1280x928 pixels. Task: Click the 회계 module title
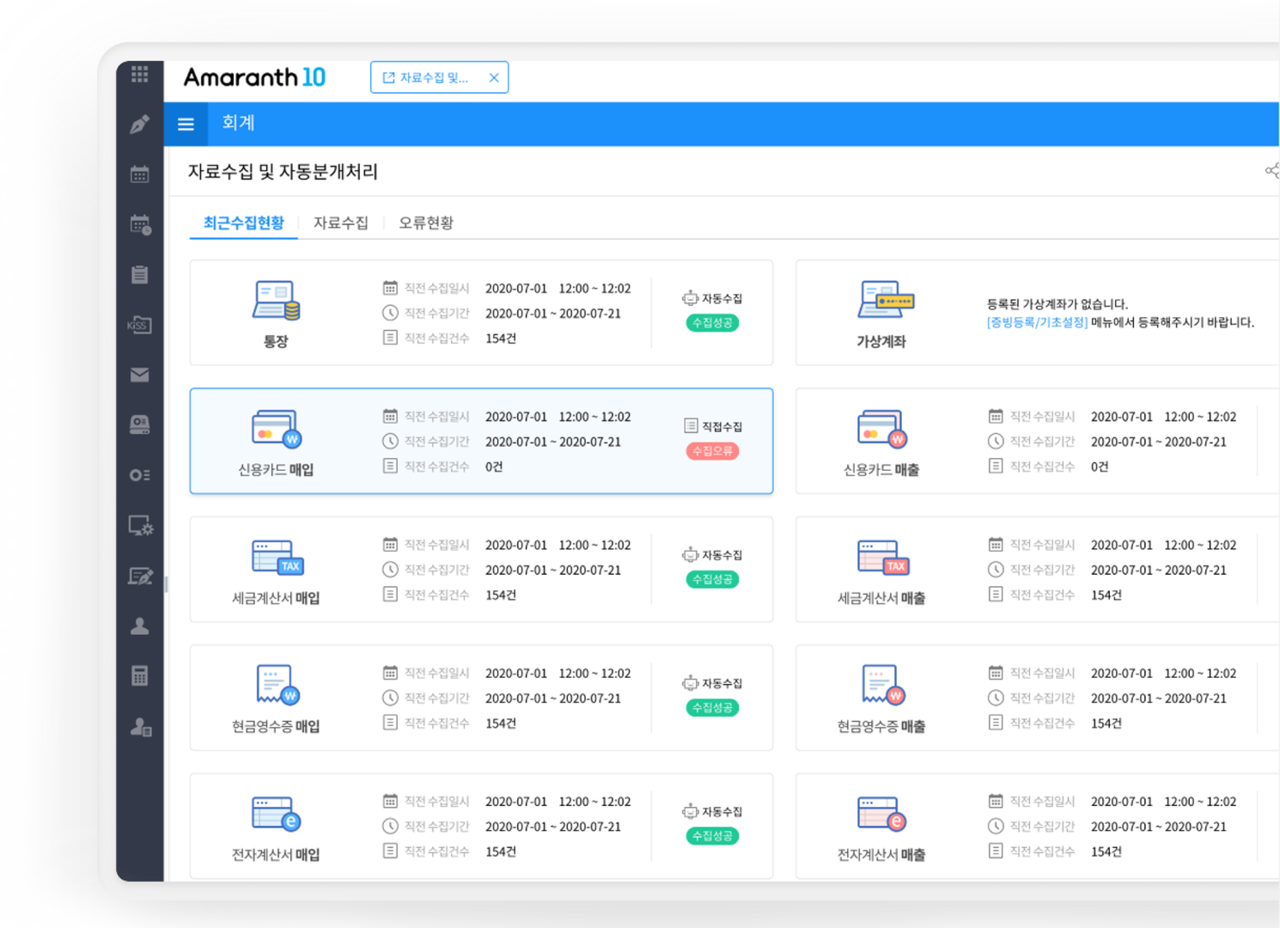[x=239, y=124]
